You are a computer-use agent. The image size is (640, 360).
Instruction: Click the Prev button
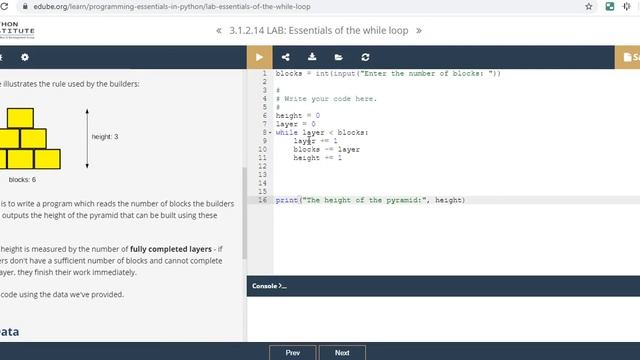[x=293, y=353]
